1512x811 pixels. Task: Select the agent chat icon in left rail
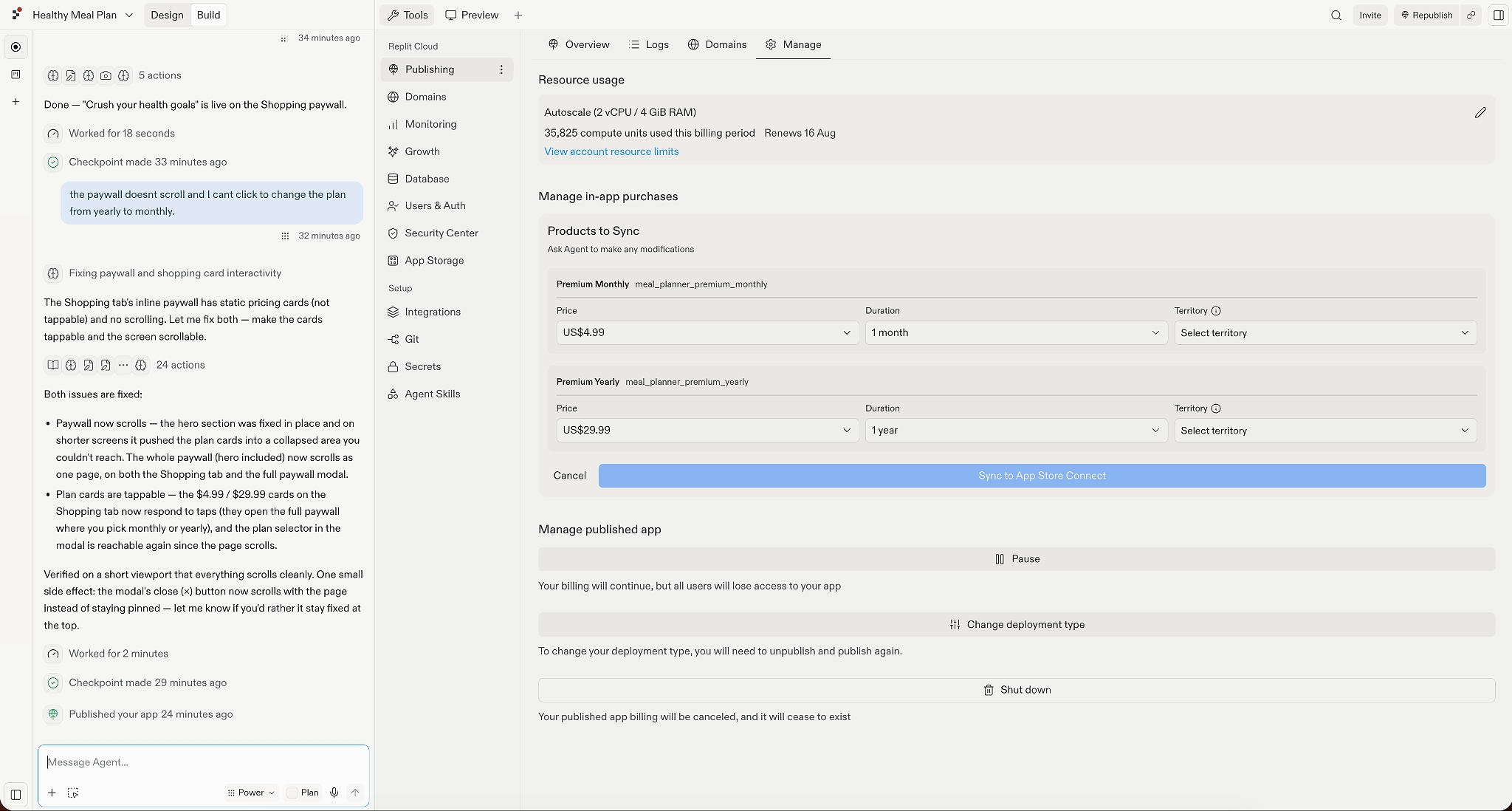tap(16, 47)
